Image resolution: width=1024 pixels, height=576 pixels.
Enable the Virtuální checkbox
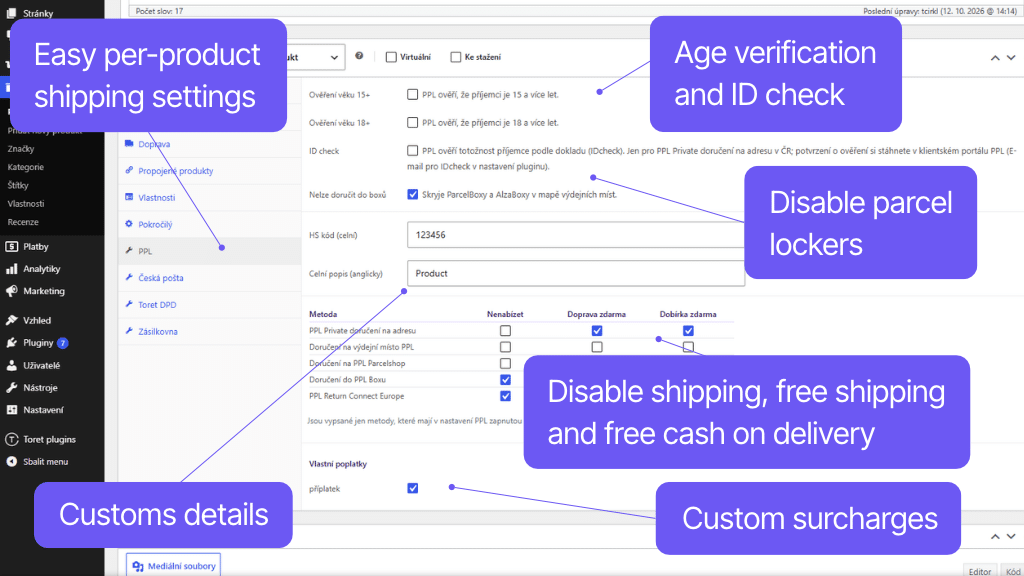[391, 57]
